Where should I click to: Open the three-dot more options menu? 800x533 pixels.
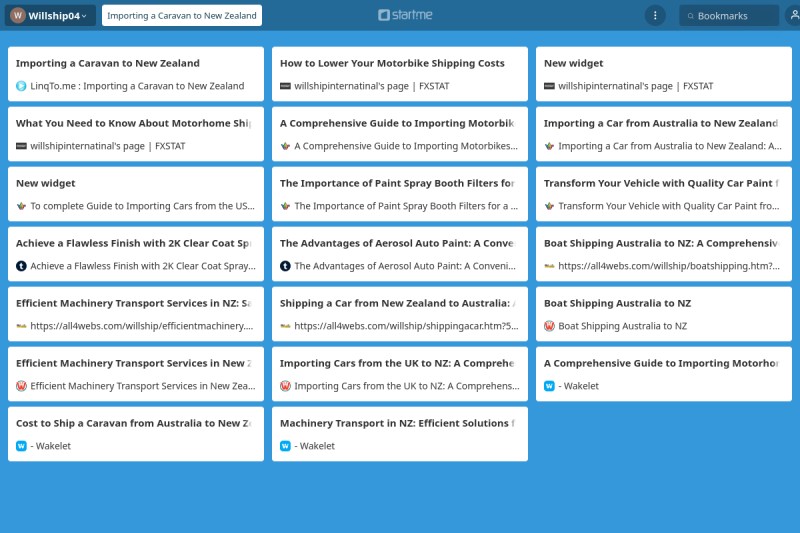pos(655,15)
